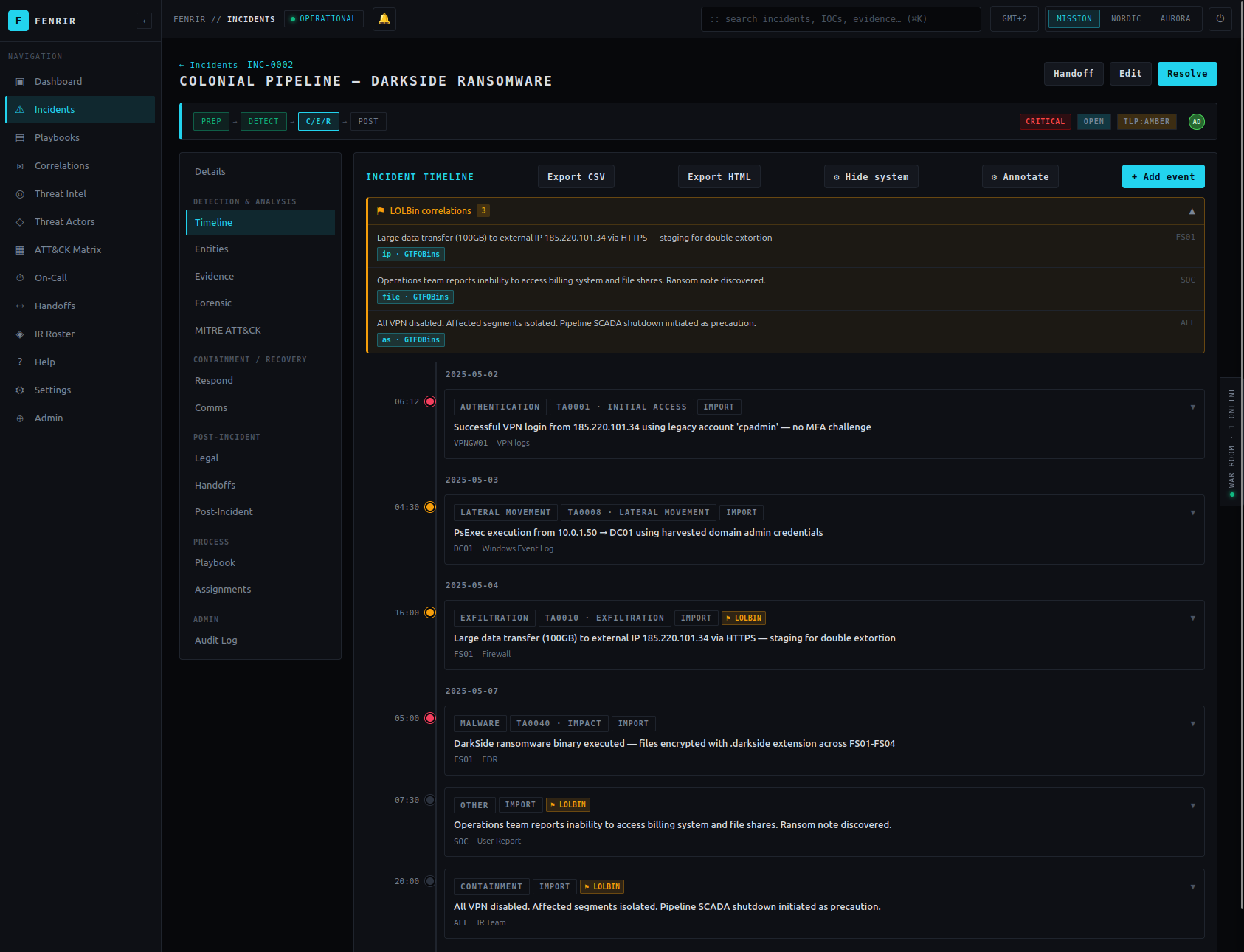Open the Timeline section tab
1244x952 pixels.
[x=260, y=222]
